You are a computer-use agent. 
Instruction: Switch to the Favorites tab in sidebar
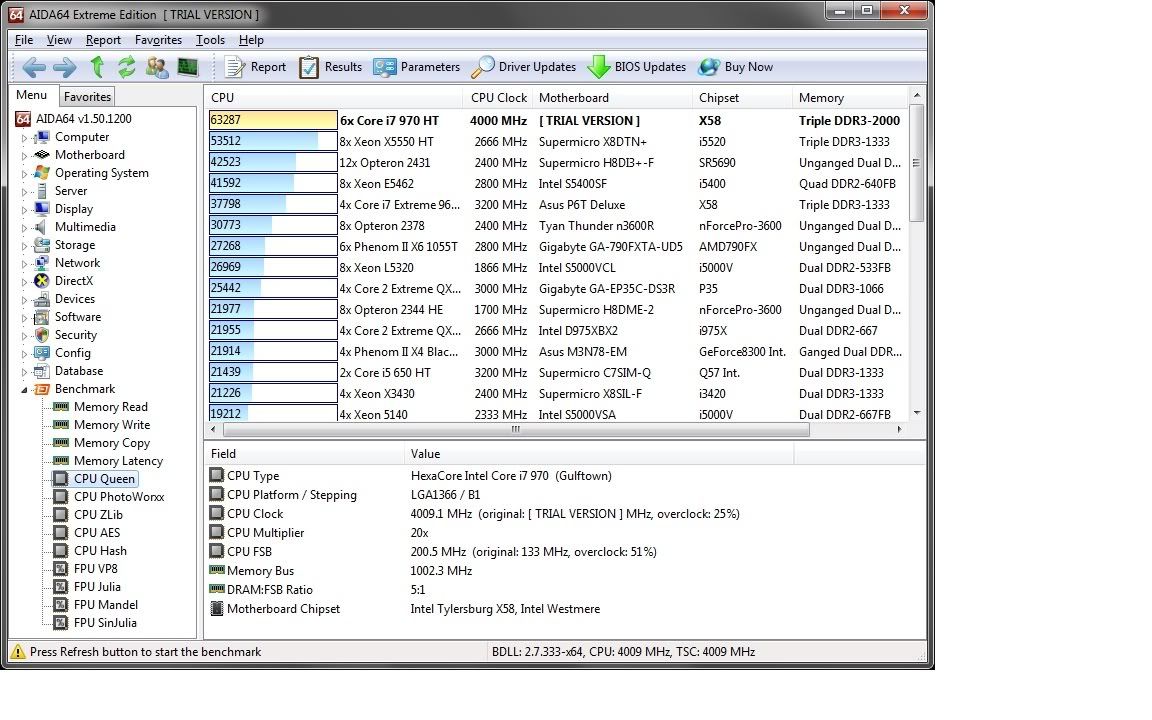tap(87, 96)
